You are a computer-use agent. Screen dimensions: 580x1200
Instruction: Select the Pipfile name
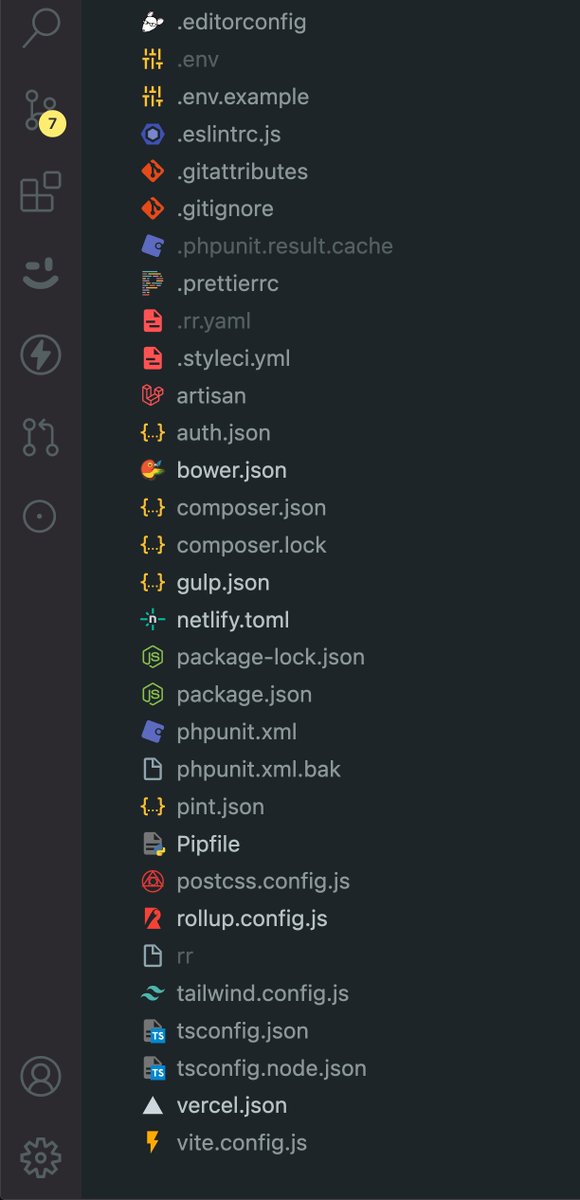(209, 844)
